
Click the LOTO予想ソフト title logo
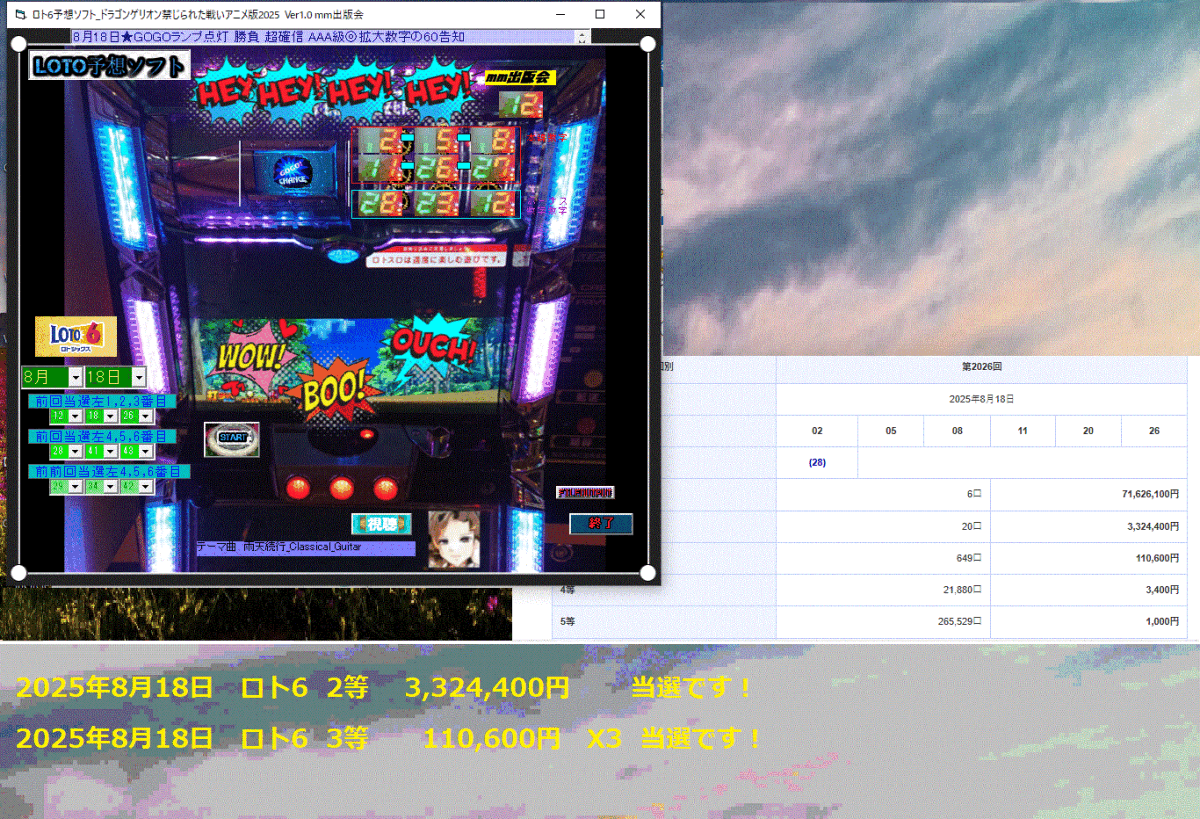click(109, 67)
